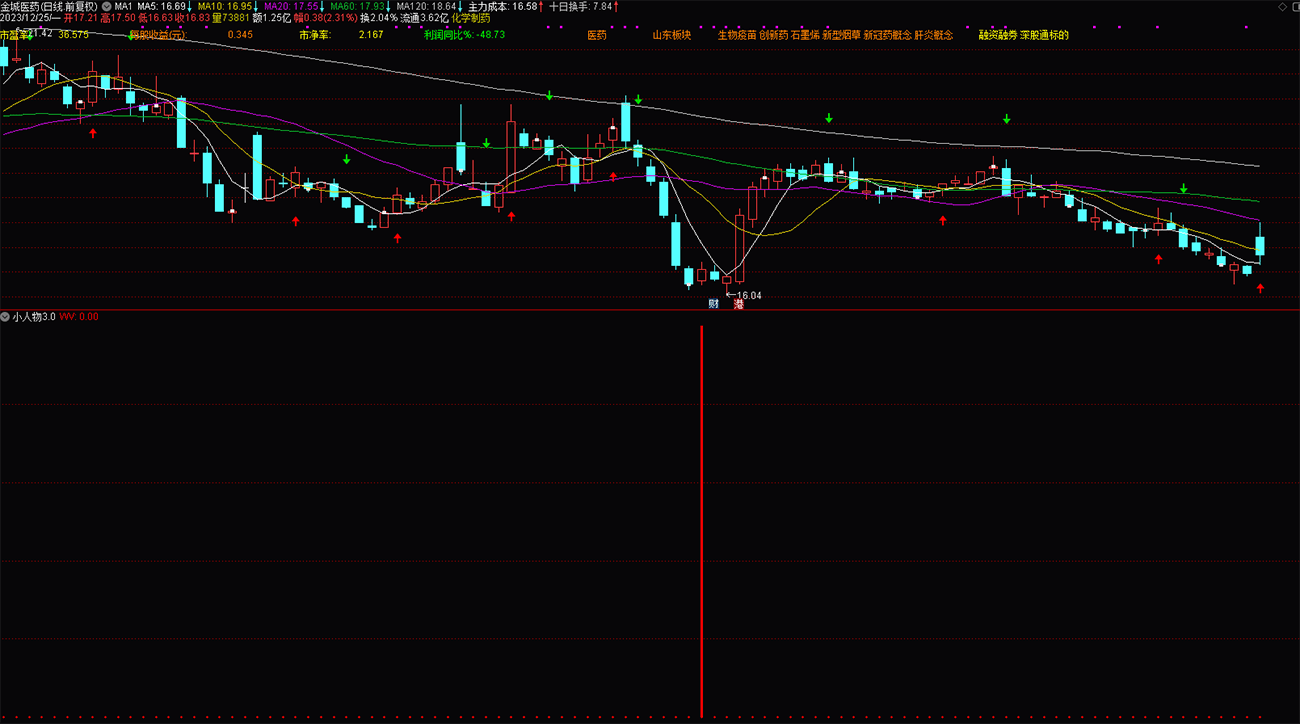1300x724 pixels.
Task: Open the 医药 sector tag
Action: [596, 35]
